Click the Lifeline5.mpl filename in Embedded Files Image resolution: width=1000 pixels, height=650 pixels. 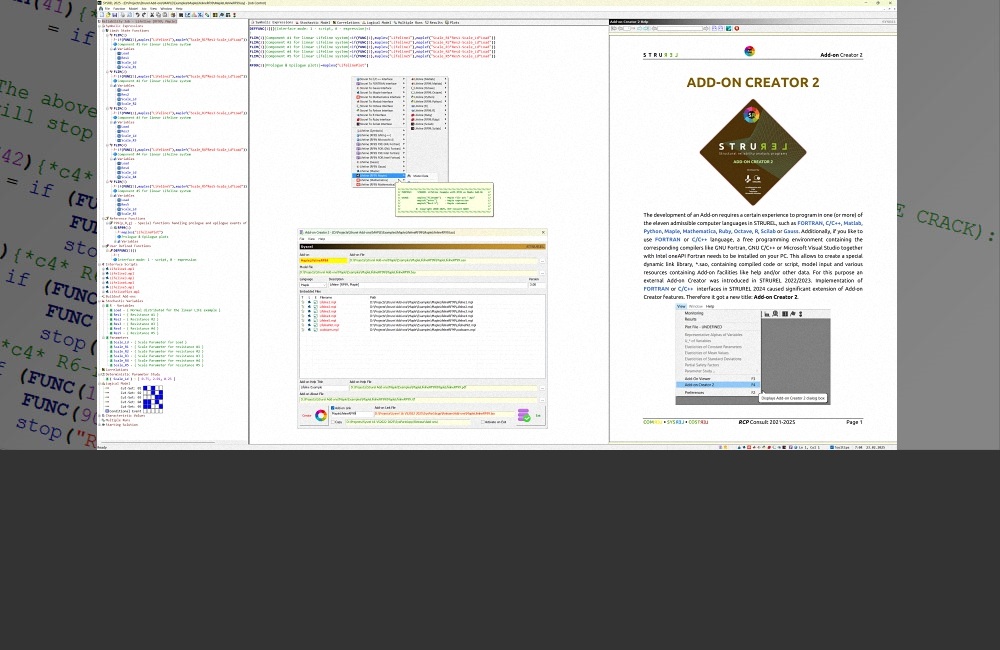[328, 320]
